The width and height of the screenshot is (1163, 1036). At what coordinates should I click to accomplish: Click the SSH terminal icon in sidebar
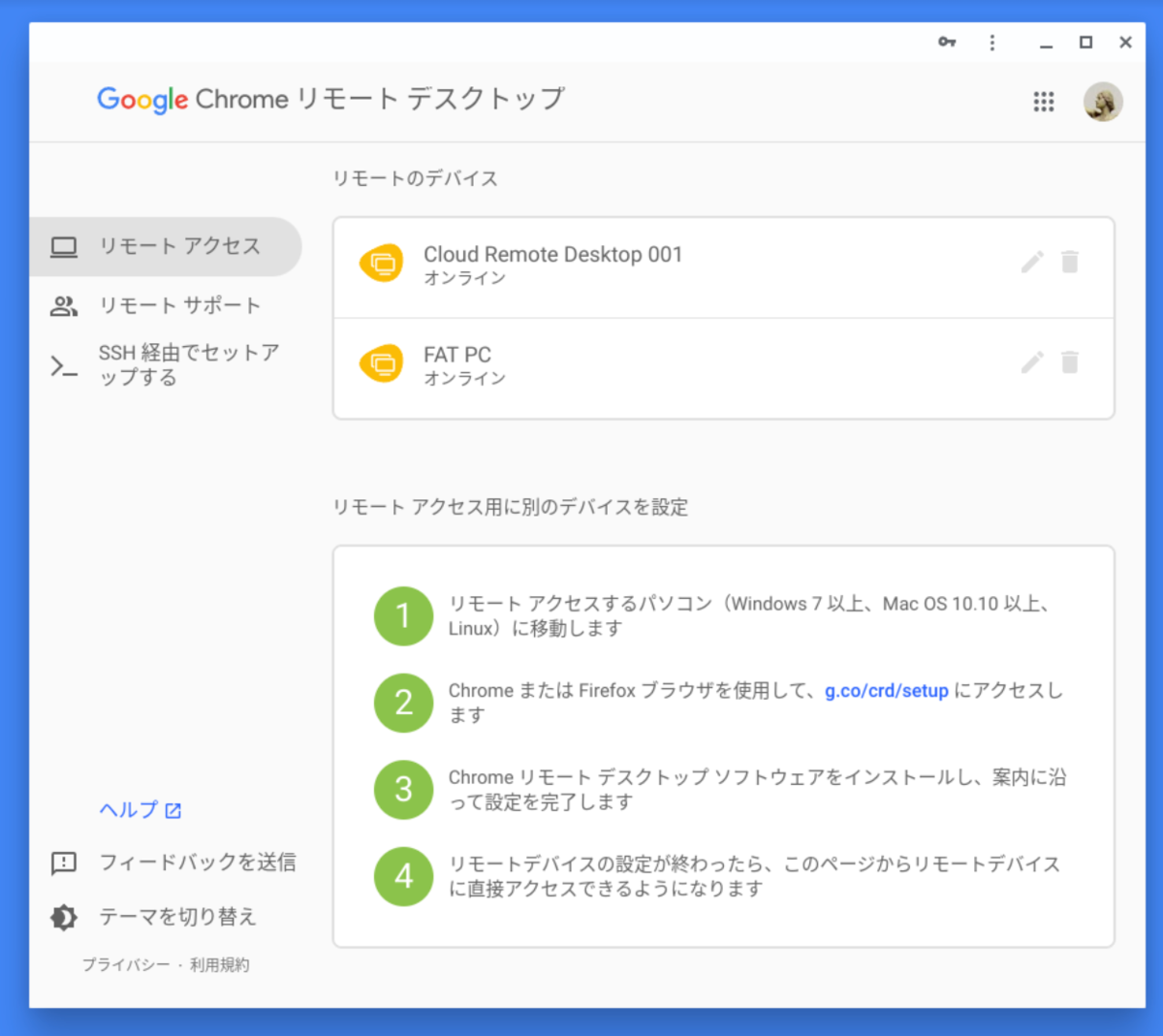[64, 366]
